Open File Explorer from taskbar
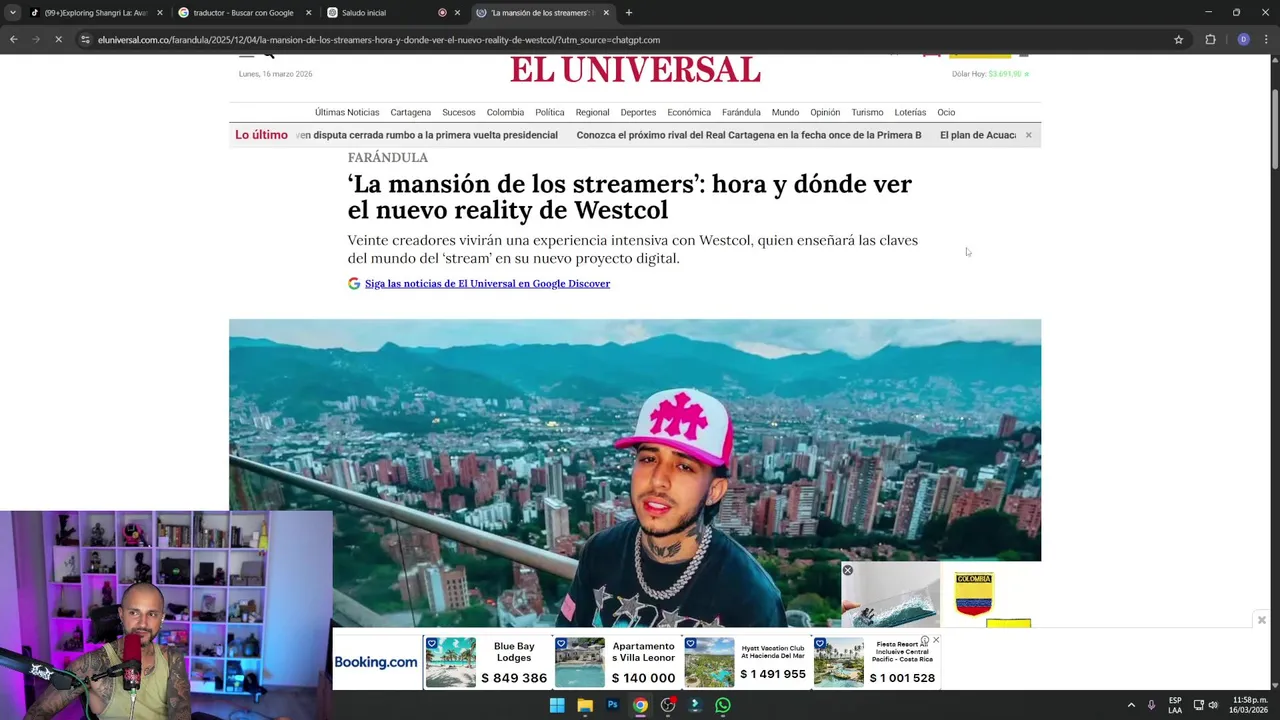The width and height of the screenshot is (1280, 720). 585,705
